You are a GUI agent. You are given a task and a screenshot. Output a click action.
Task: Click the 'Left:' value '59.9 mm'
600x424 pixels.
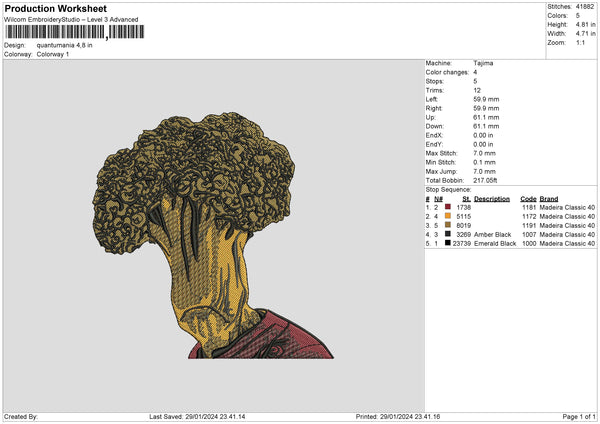tap(486, 99)
